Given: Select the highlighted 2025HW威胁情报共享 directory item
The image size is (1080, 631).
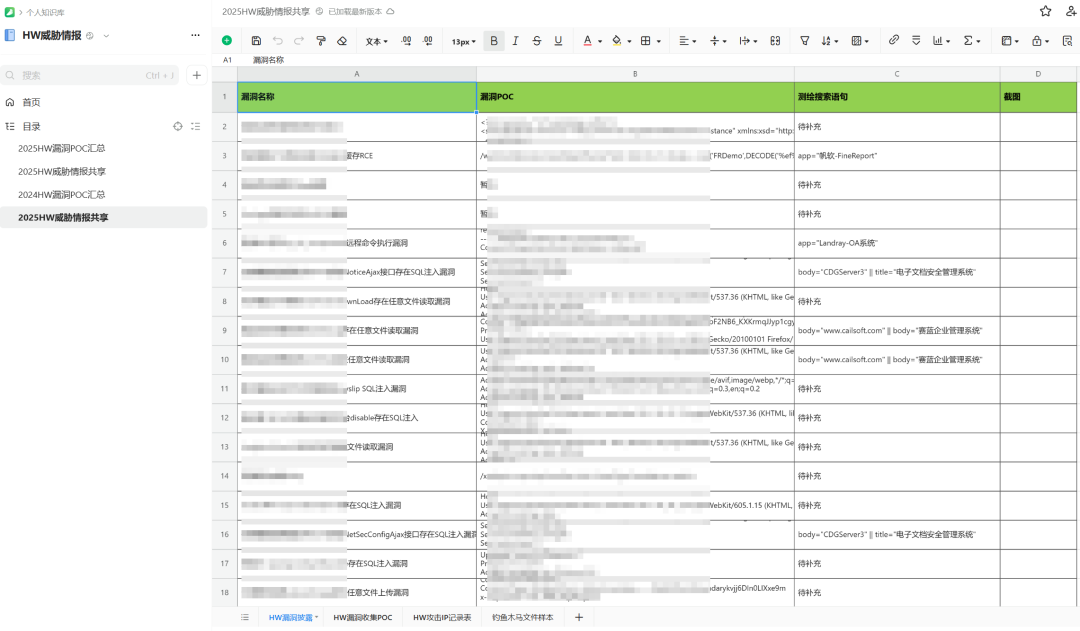Looking at the screenshot, I should 103,217.
